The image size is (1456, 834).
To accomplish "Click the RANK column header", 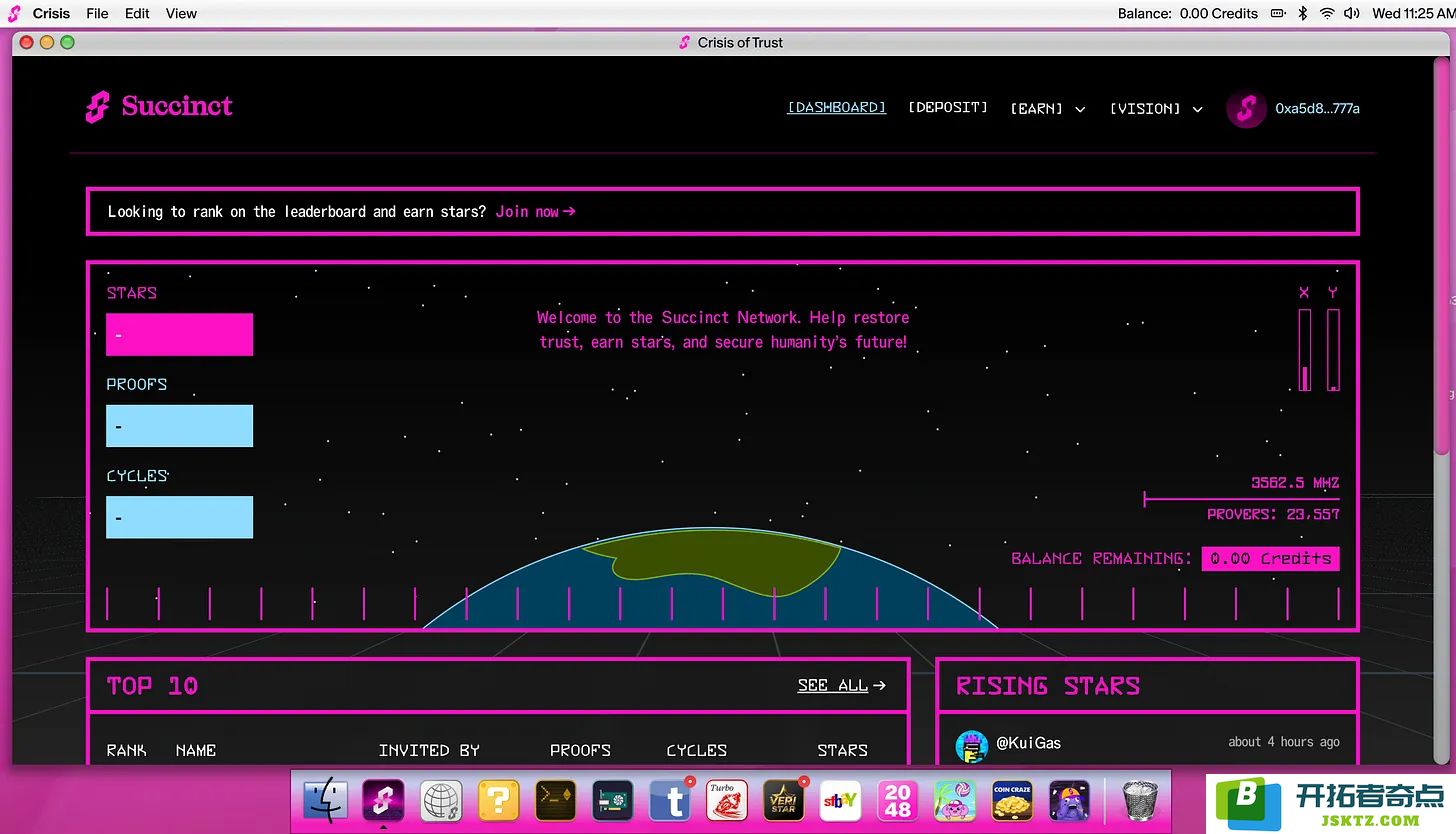I will click(126, 750).
